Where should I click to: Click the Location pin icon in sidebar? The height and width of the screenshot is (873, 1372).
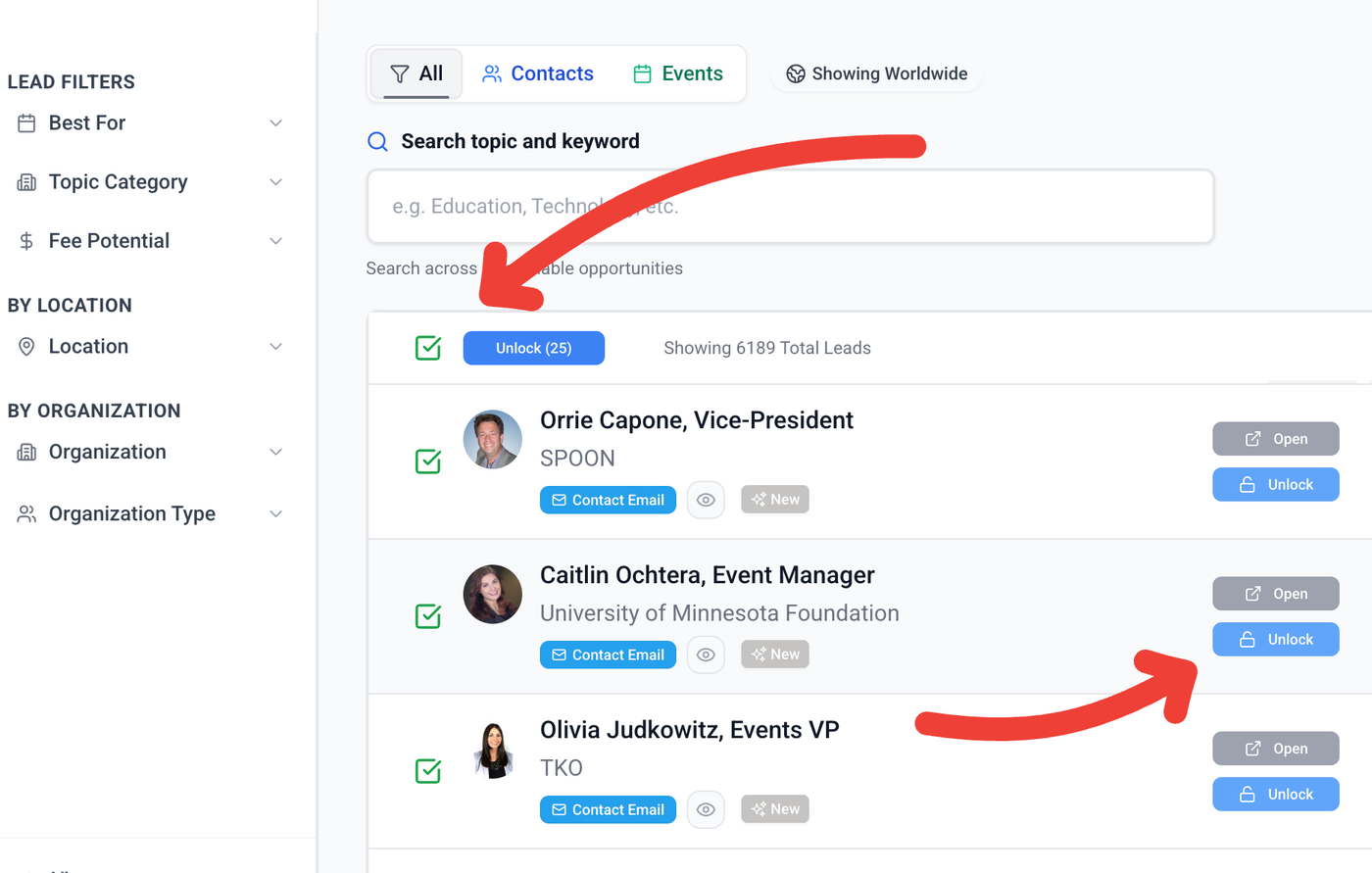coord(26,347)
